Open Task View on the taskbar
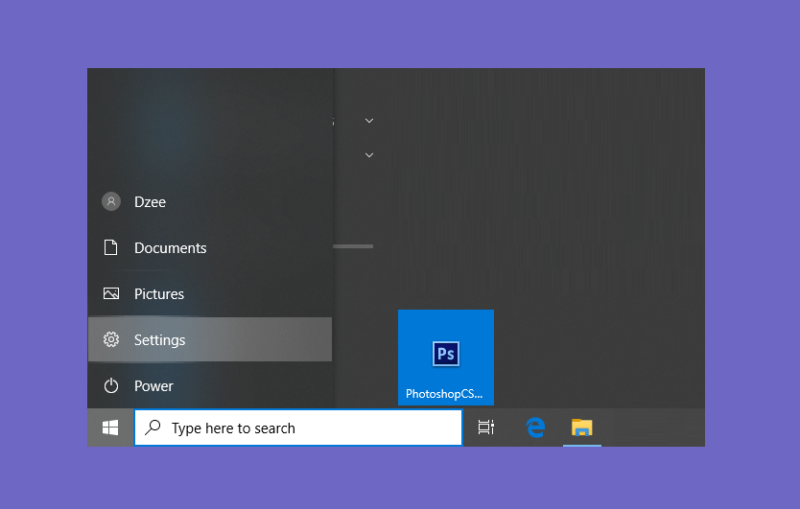The image size is (800, 509). pyautogui.click(x=486, y=427)
